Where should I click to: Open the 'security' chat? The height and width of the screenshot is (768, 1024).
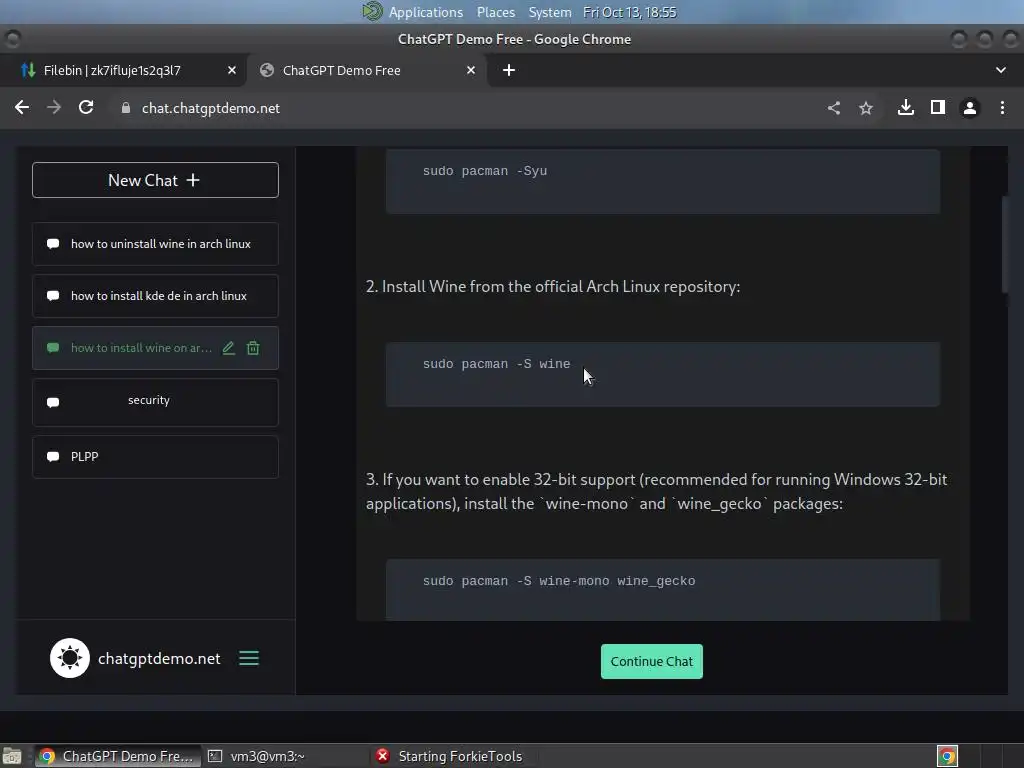[155, 402]
